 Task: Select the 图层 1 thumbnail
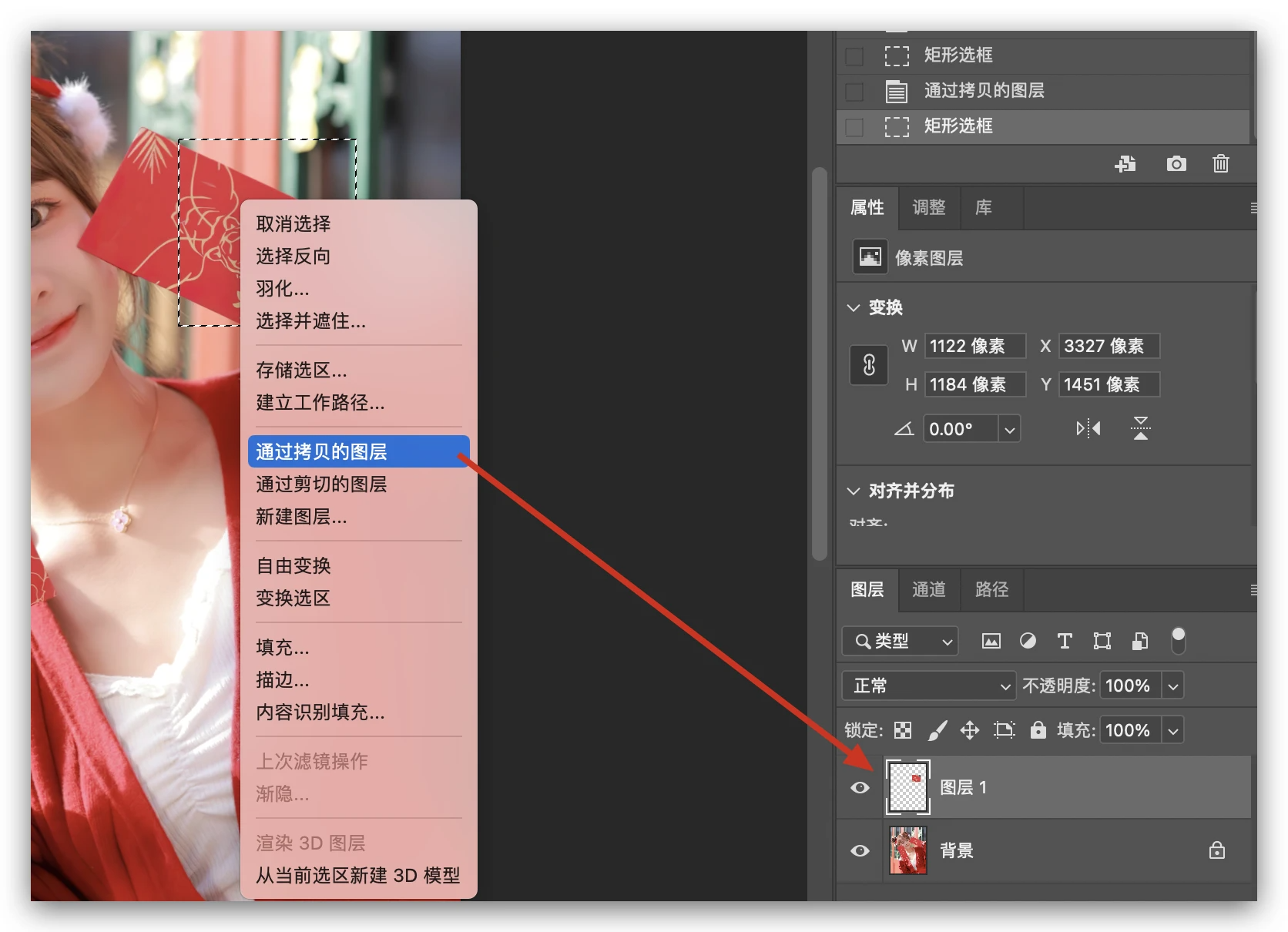(908, 787)
